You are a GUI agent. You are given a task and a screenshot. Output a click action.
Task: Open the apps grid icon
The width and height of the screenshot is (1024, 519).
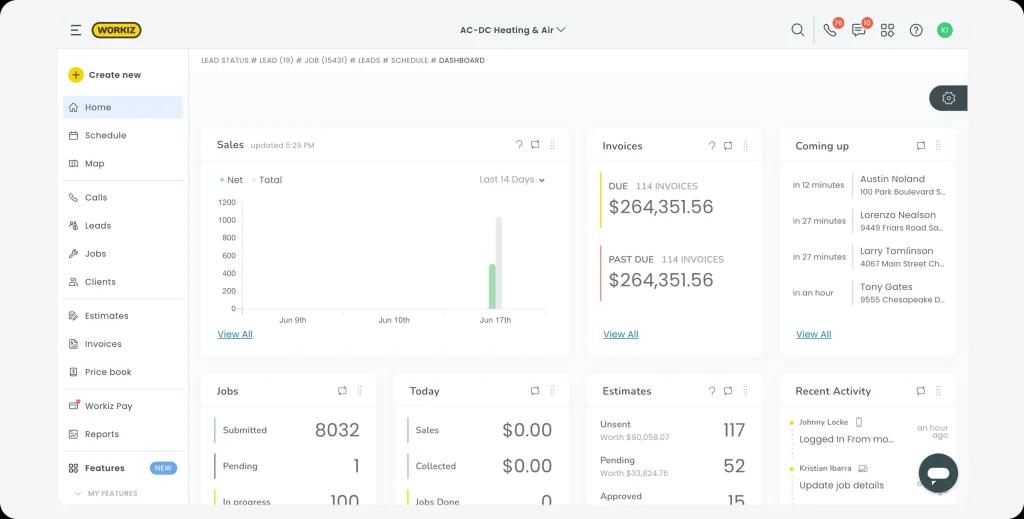tap(887, 30)
